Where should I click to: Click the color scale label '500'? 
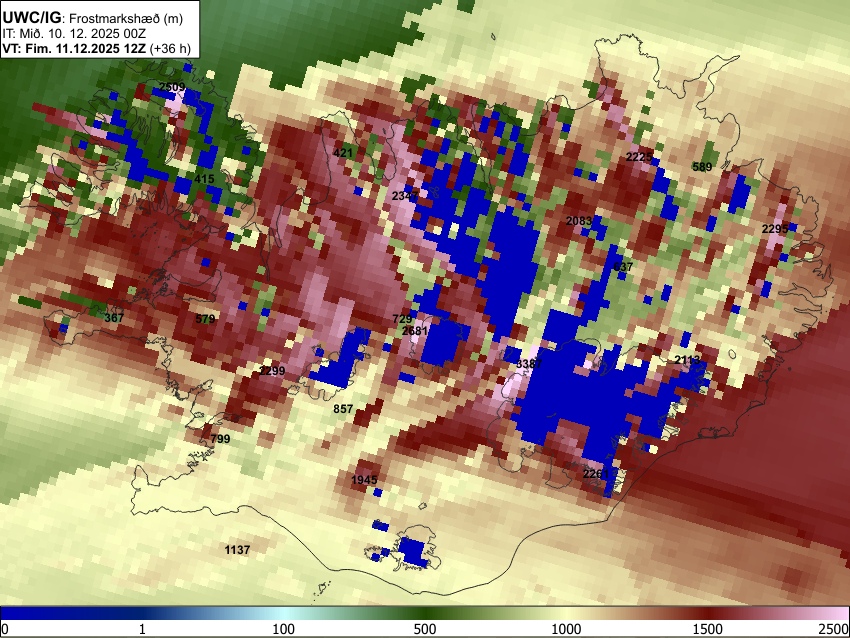(425, 629)
